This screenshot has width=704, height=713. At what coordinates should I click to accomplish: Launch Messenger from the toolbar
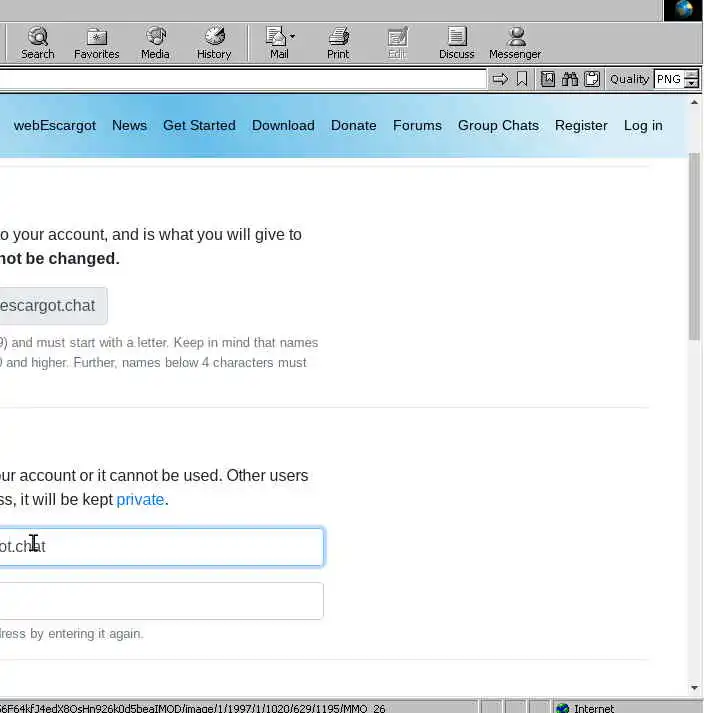[515, 43]
